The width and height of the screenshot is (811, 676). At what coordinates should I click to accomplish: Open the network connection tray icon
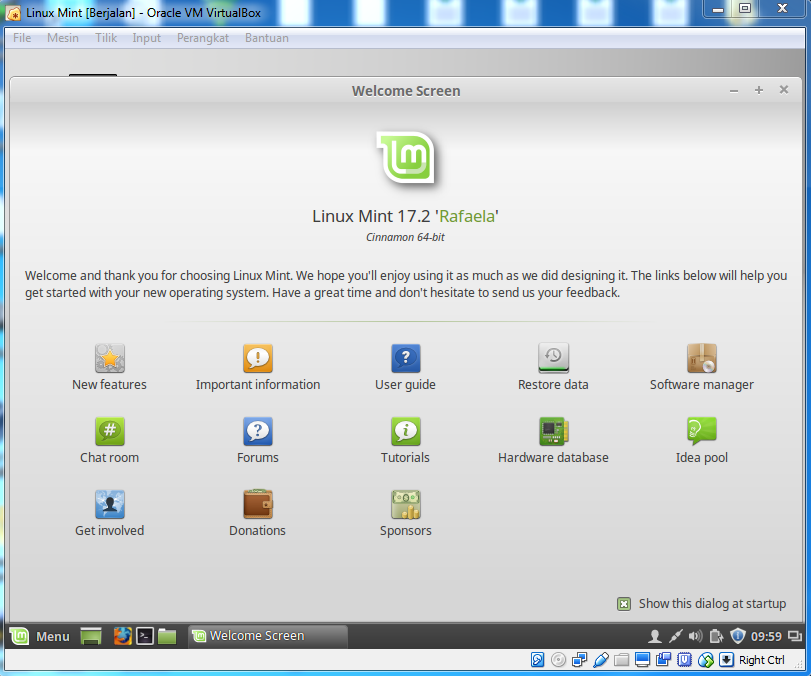675,636
